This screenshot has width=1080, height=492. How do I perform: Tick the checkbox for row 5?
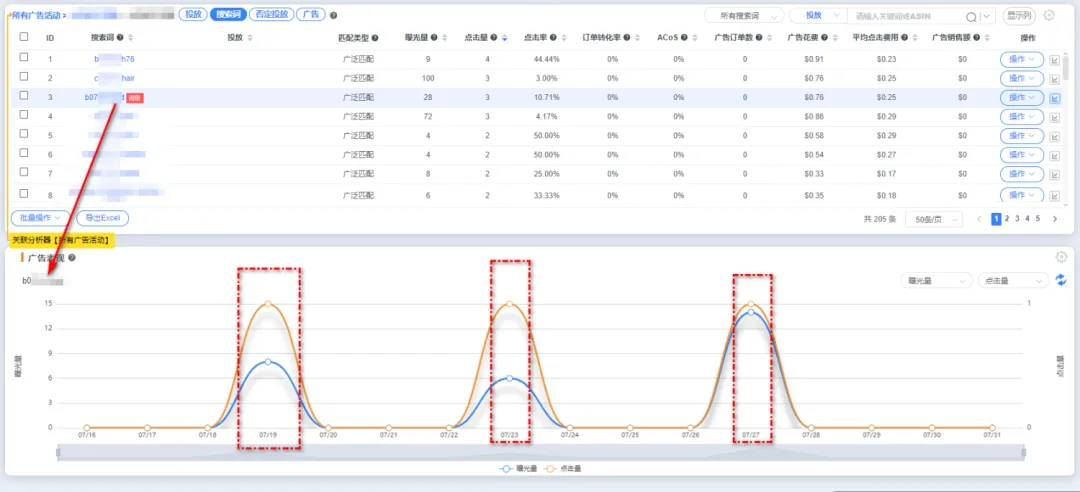pos(24,134)
